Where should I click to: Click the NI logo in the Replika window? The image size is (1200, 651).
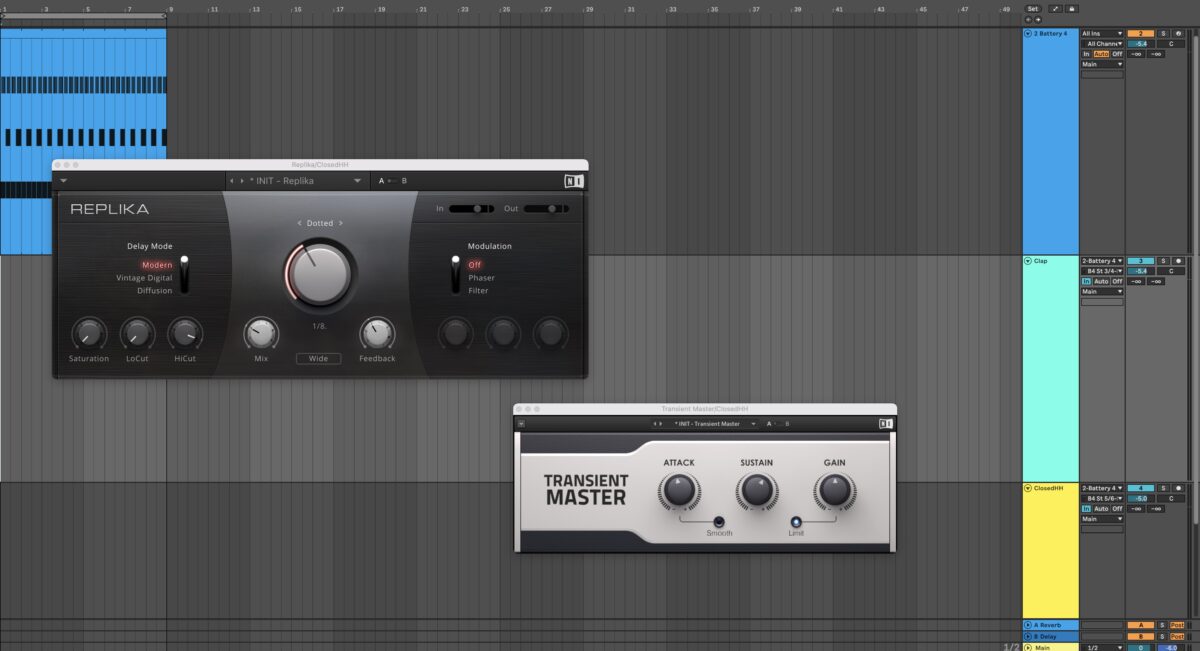(x=573, y=181)
